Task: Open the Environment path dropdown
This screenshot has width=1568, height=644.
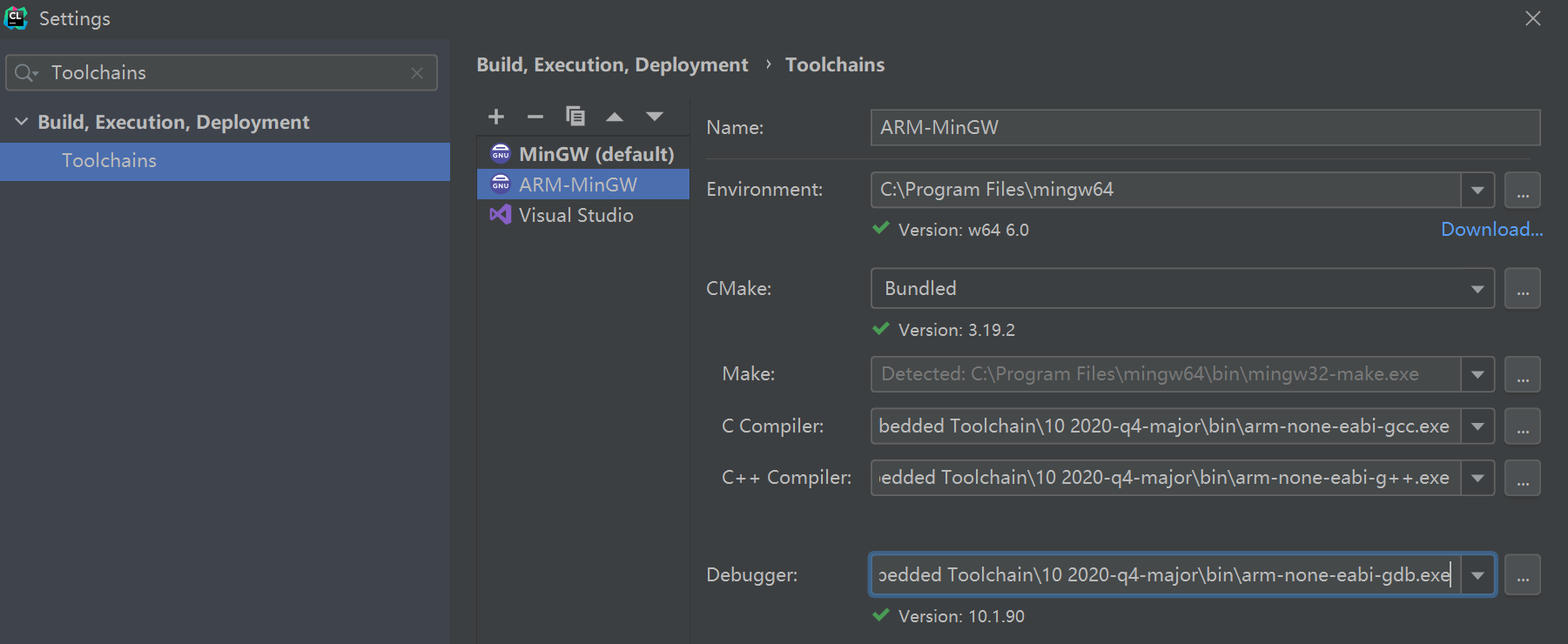Action: [1477, 190]
